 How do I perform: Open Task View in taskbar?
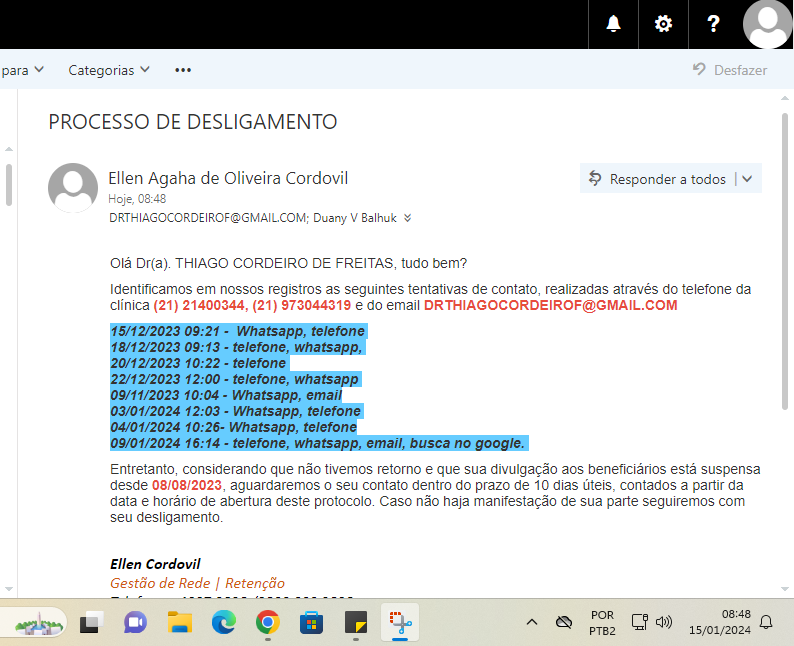pyautogui.click(x=91, y=623)
